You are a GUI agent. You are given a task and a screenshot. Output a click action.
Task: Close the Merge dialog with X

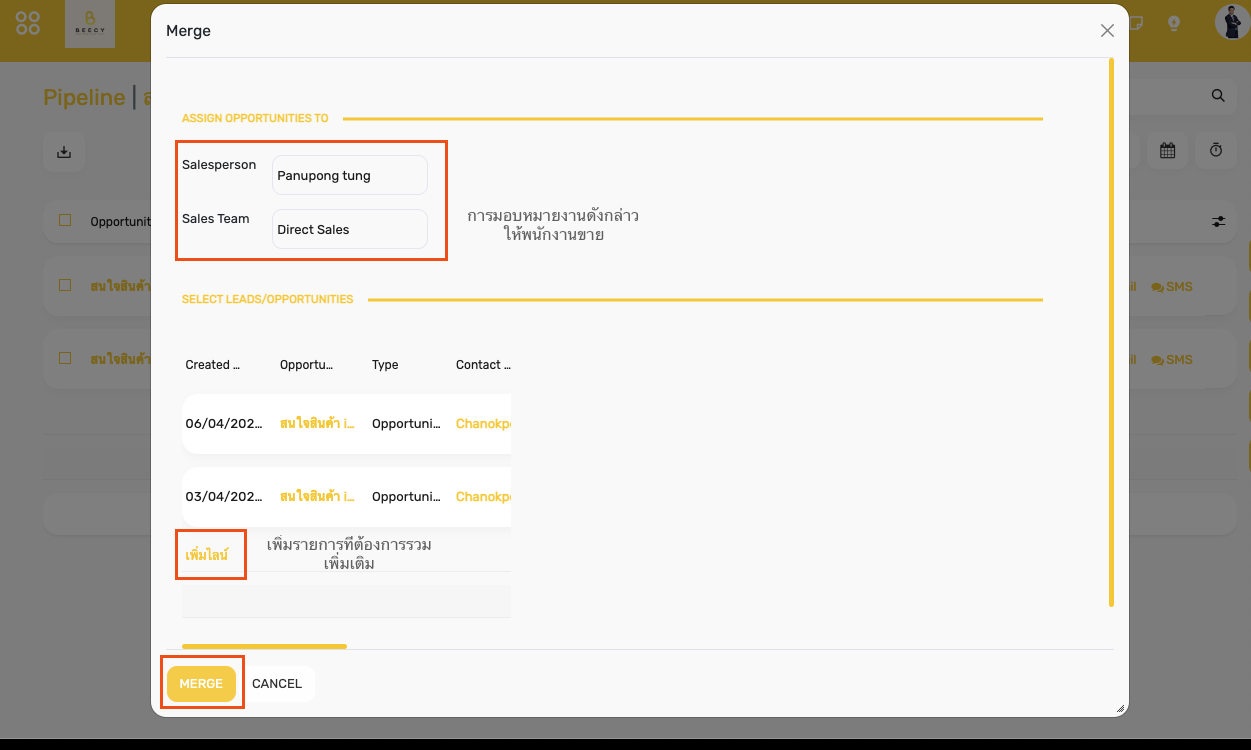[x=1107, y=31]
